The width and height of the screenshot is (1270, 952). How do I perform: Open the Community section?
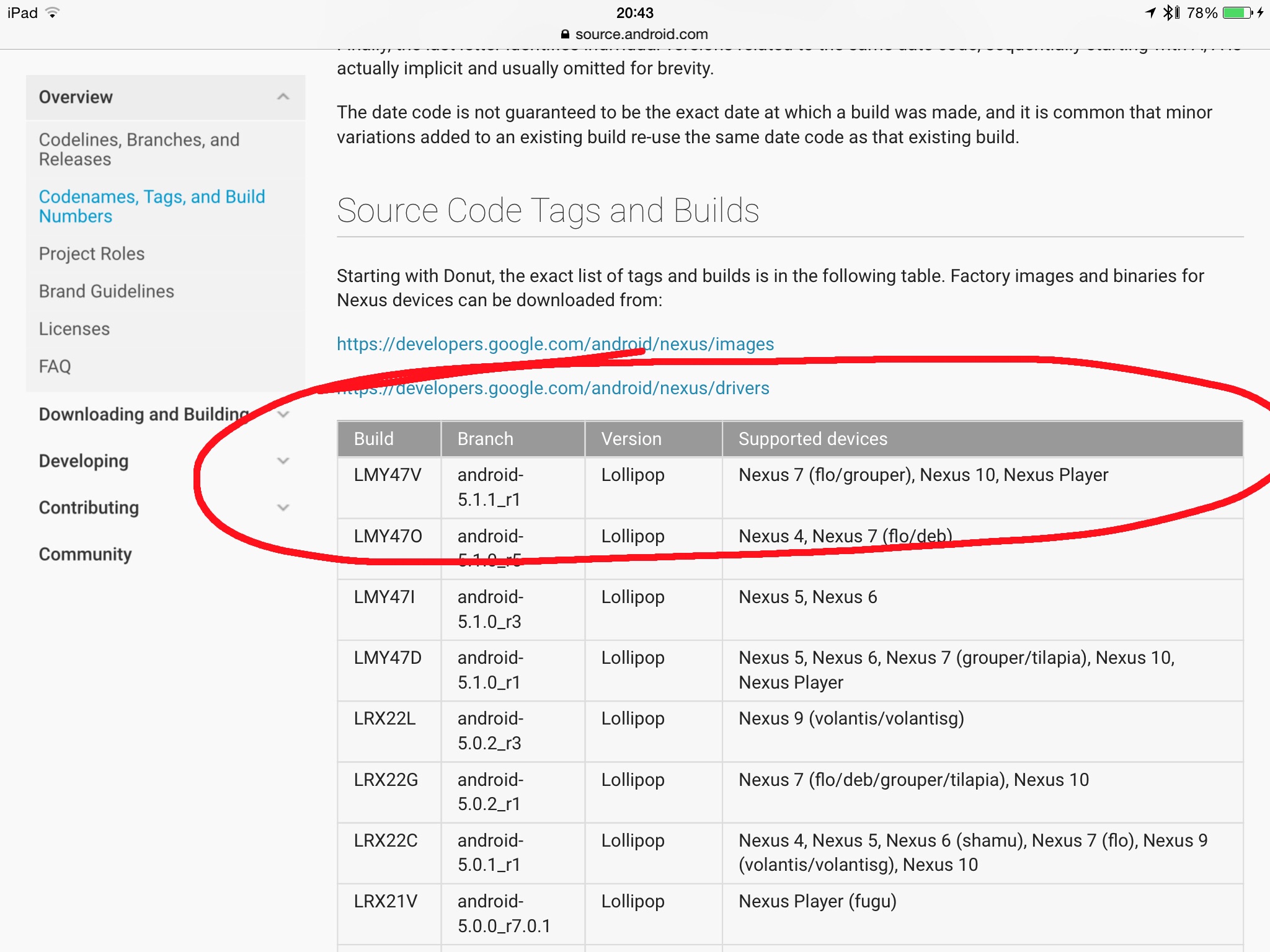pos(85,554)
